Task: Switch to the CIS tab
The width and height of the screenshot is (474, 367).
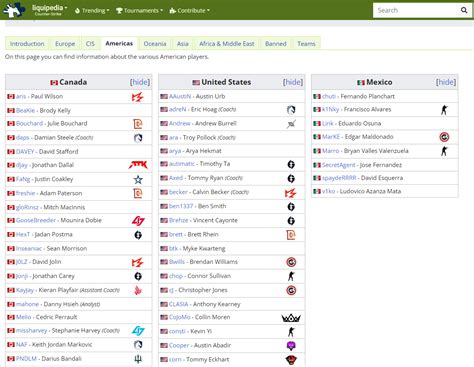Action: (90, 44)
